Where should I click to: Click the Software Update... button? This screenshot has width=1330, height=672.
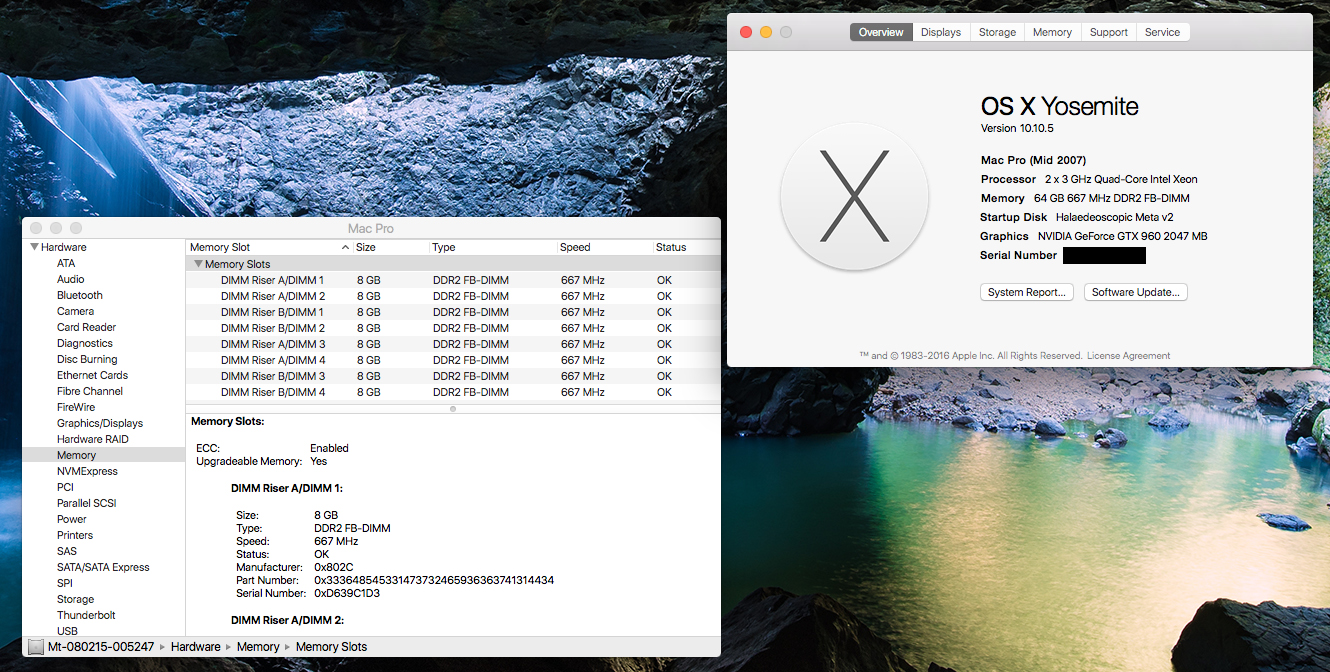tap(1135, 292)
